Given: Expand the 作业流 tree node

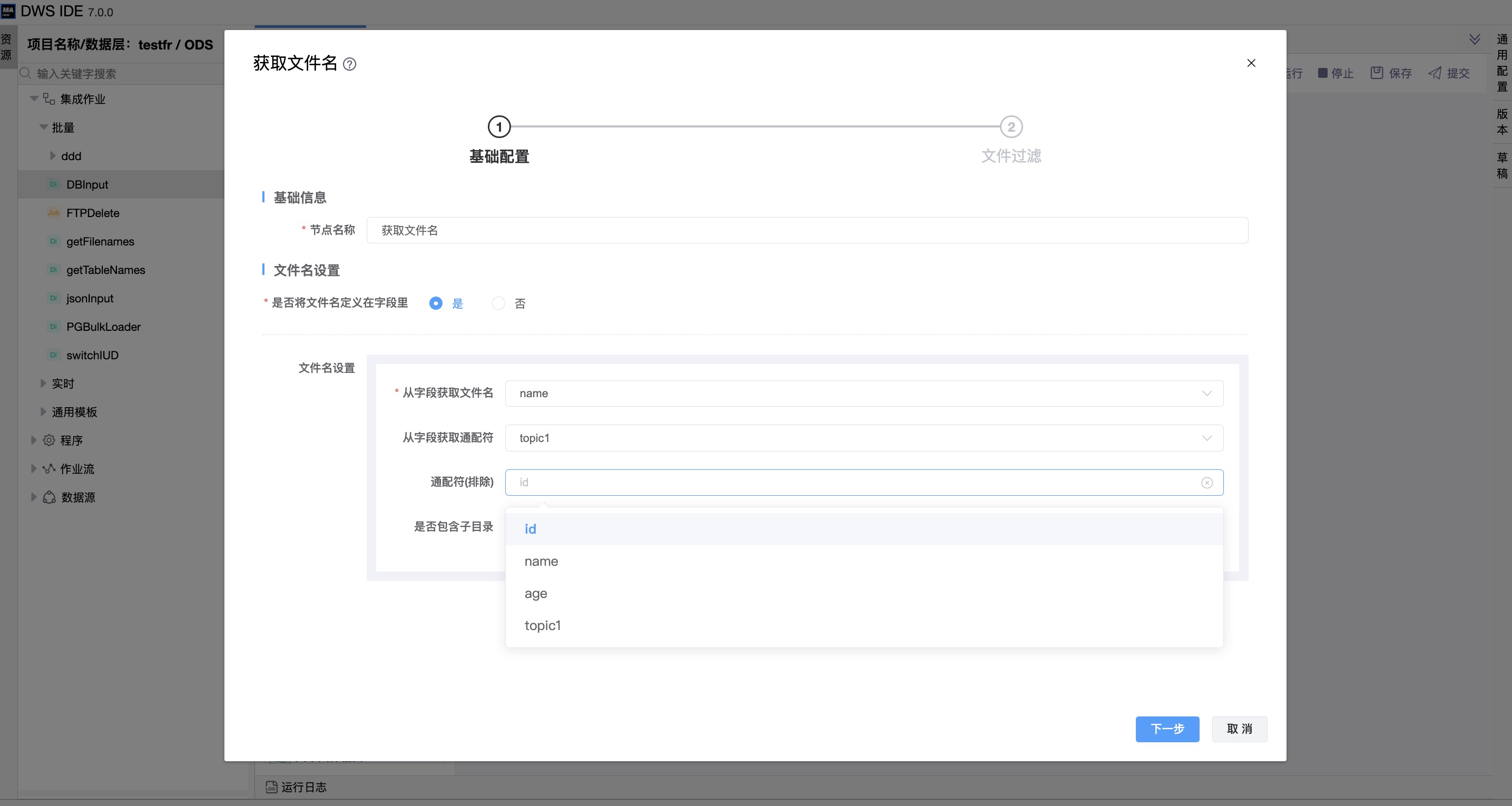Looking at the screenshot, I should point(34,468).
